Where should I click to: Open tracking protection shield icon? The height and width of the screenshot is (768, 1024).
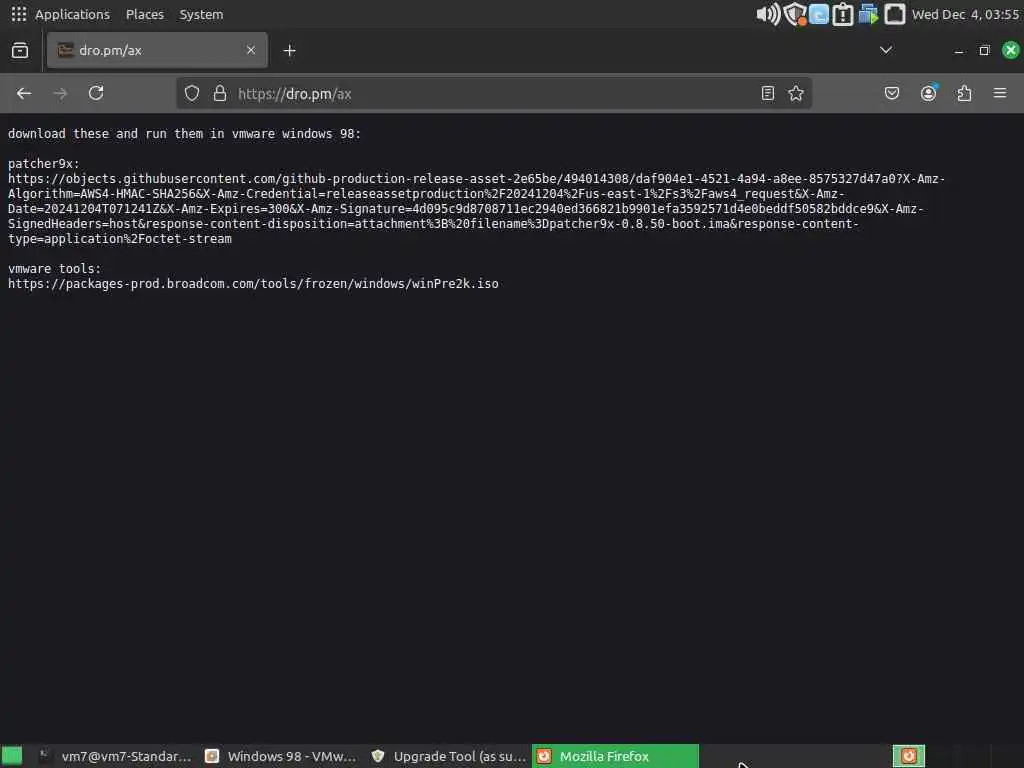(191, 93)
